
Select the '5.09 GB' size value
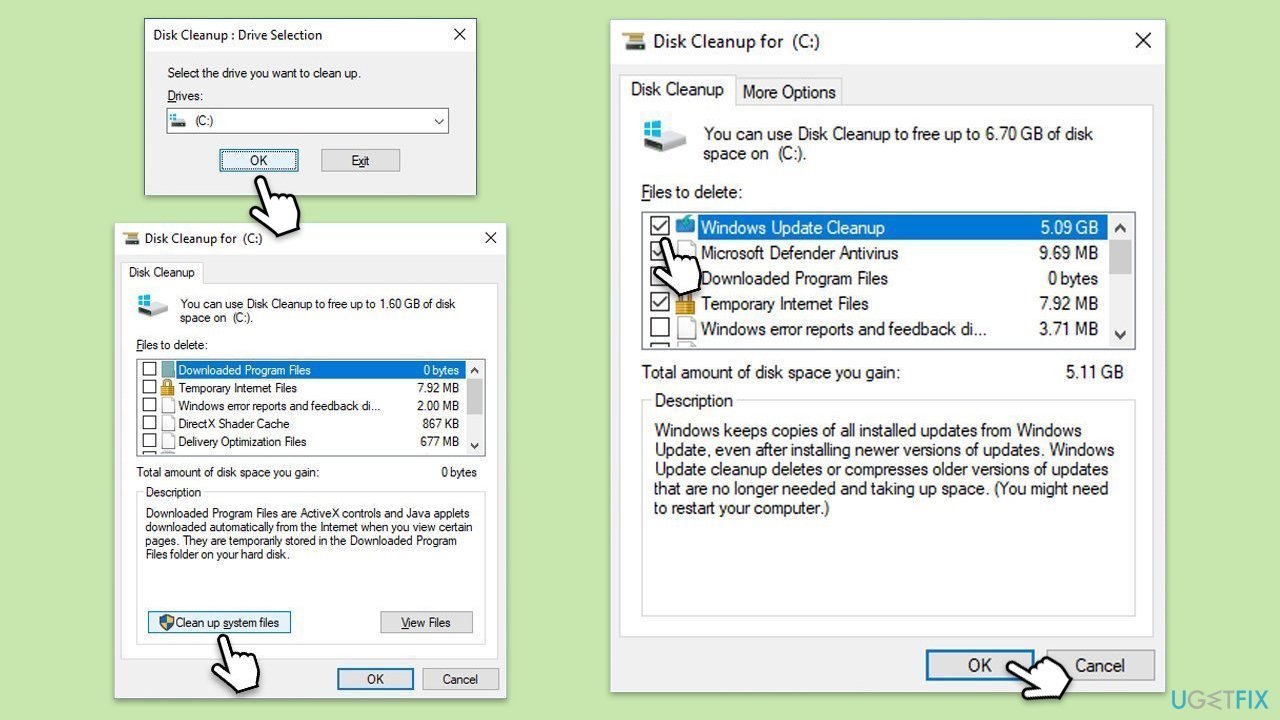pyautogui.click(x=1069, y=227)
